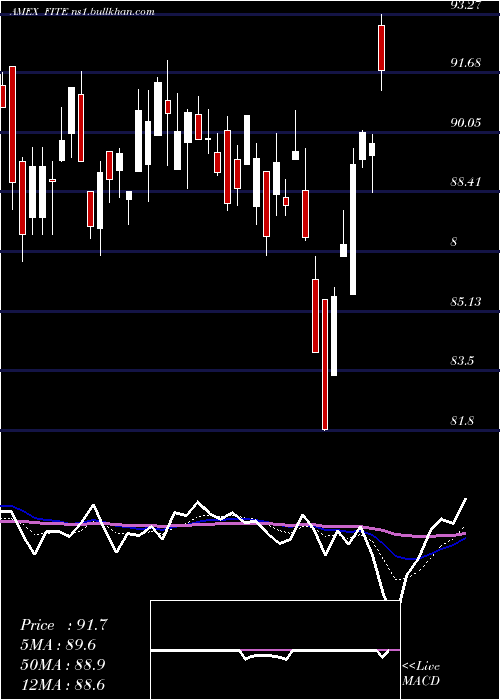Click the 12MA : 88.6 readout

click(62, 684)
